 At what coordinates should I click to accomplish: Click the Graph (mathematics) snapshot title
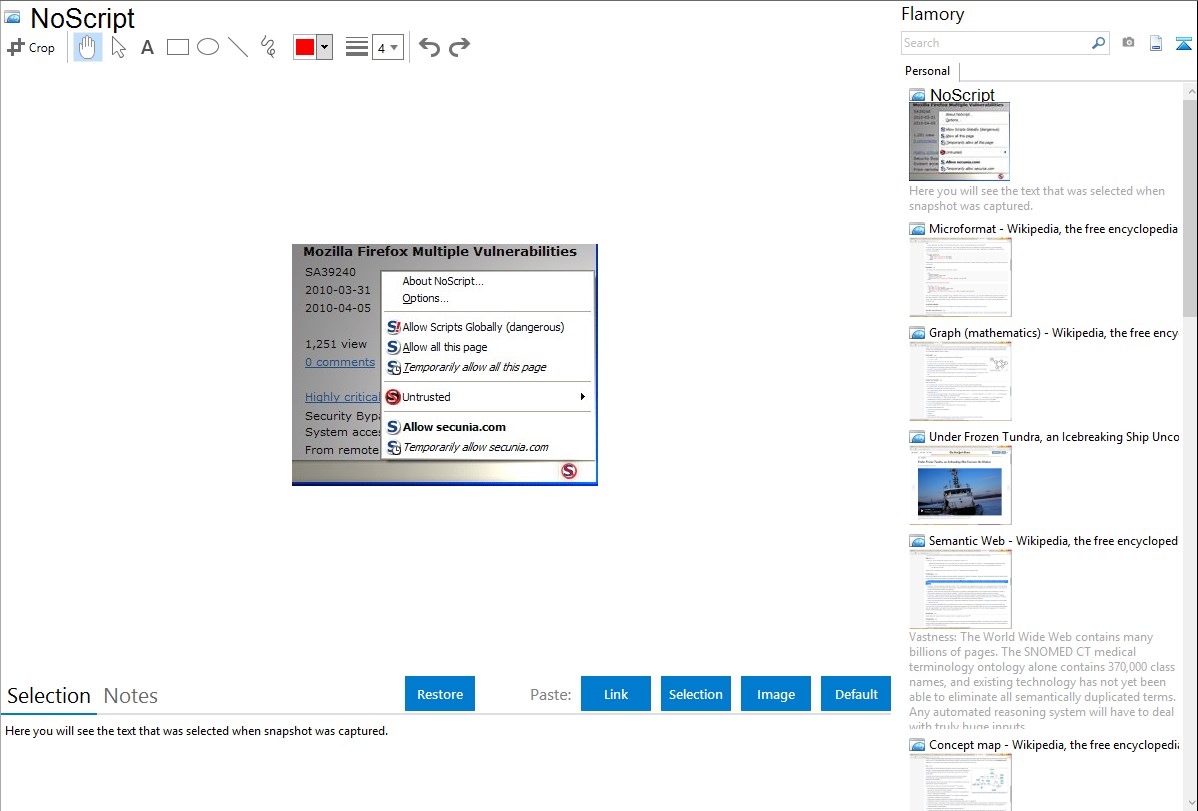(1053, 333)
